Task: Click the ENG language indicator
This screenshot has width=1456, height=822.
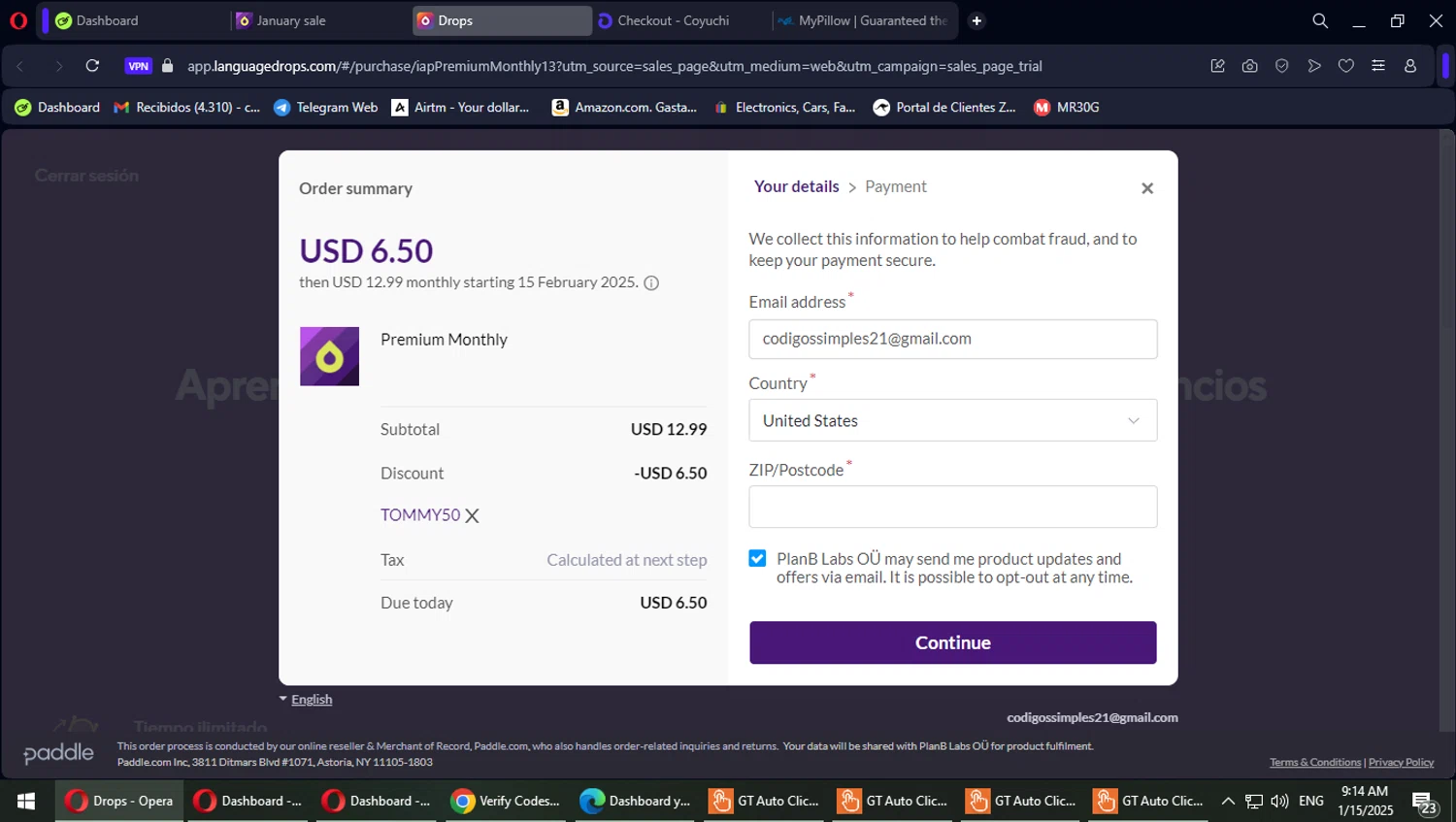Action: (x=1311, y=801)
